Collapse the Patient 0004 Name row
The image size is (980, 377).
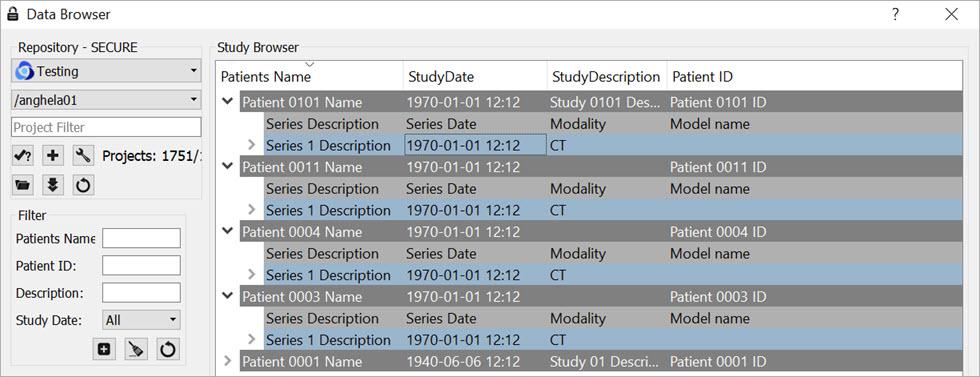click(x=228, y=231)
